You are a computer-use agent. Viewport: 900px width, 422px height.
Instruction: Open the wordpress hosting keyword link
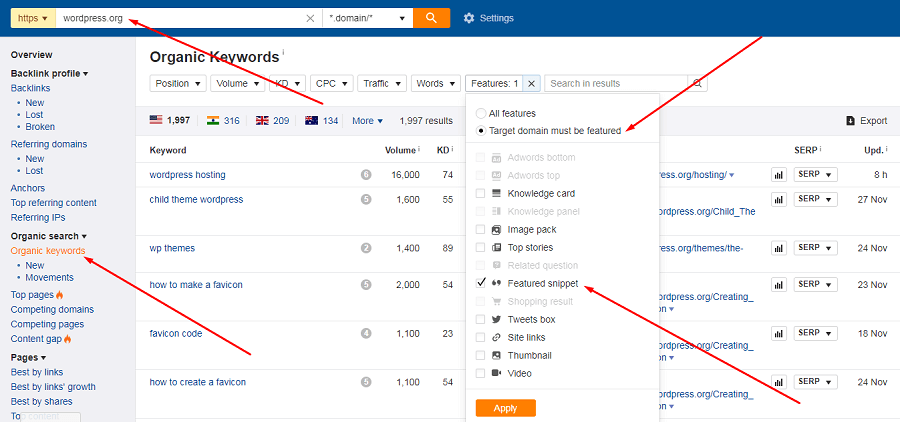(x=188, y=175)
